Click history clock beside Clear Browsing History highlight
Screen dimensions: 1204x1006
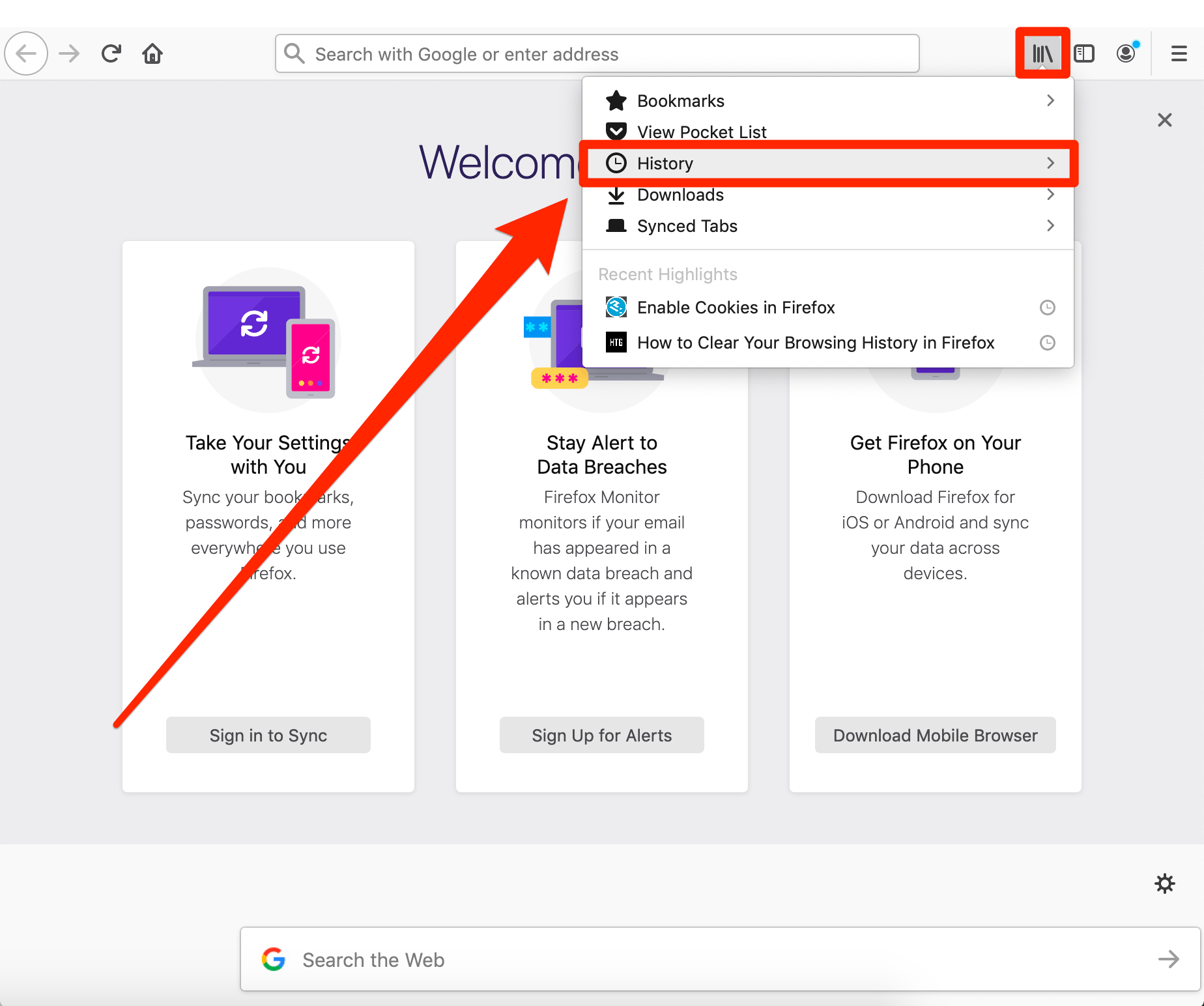coord(1048,343)
